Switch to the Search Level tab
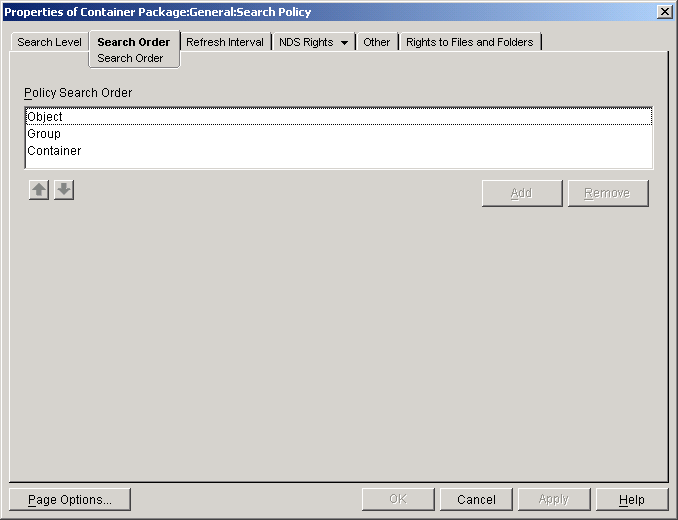Viewport: 678px width, 520px height. click(x=49, y=42)
